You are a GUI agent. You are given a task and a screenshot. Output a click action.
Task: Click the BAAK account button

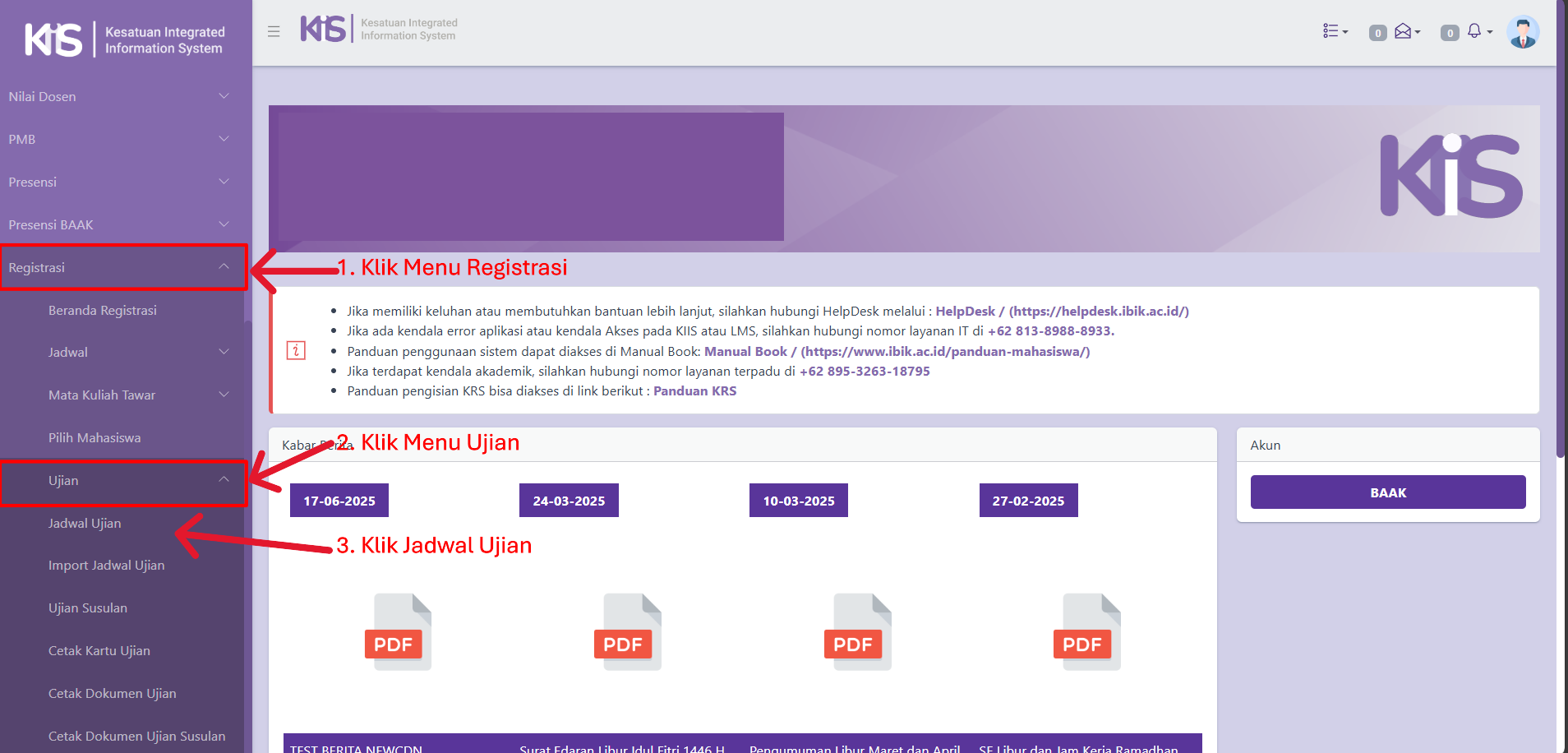pyautogui.click(x=1387, y=492)
